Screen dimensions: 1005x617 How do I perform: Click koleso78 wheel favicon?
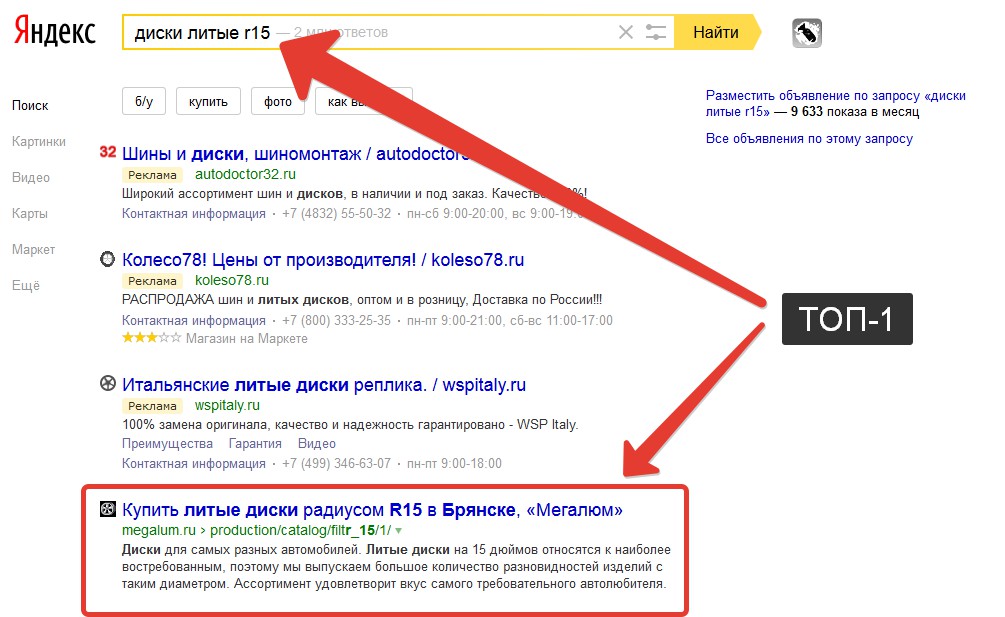tap(108, 259)
